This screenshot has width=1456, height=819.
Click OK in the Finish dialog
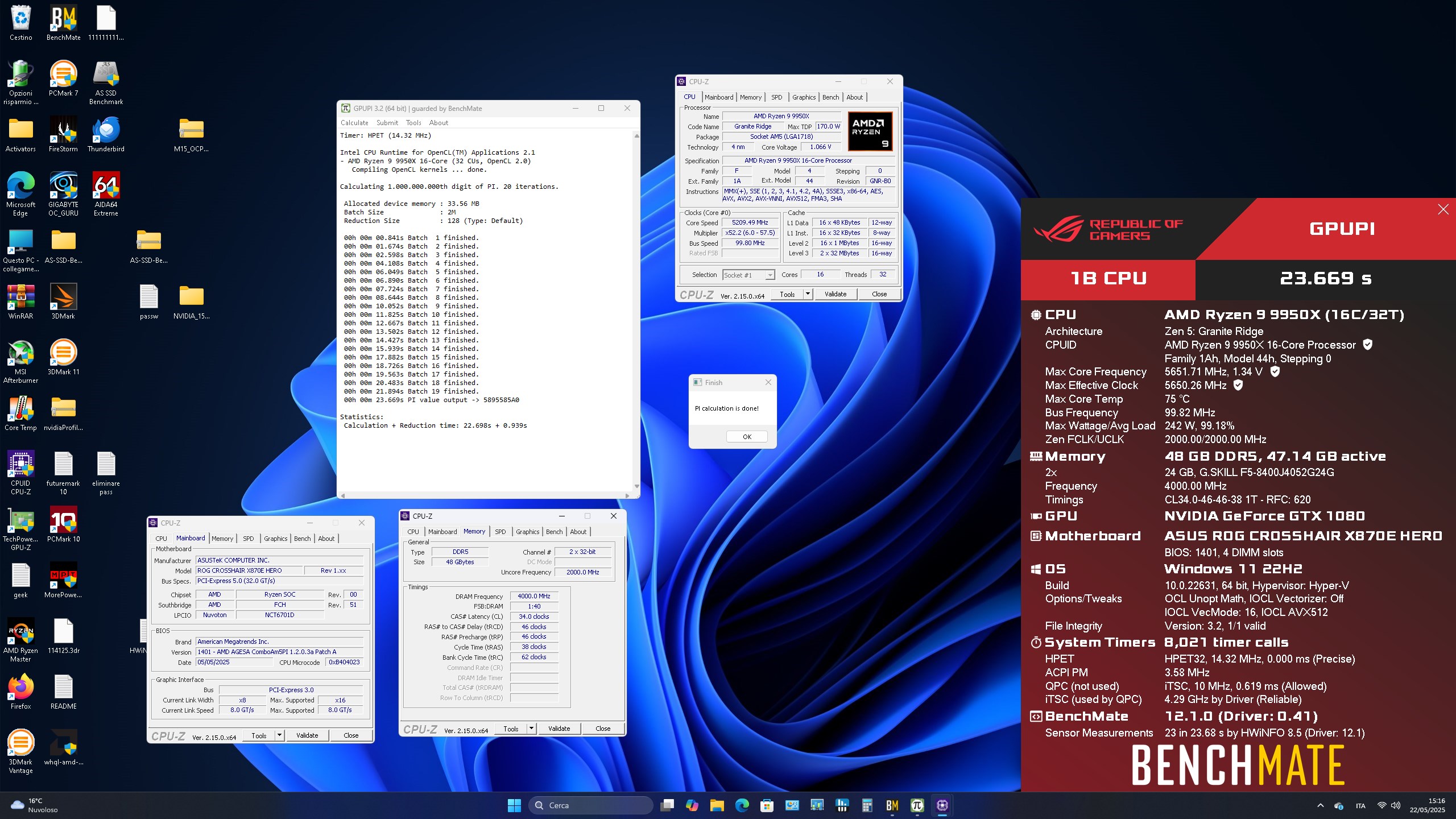click(x=747, y=437)
